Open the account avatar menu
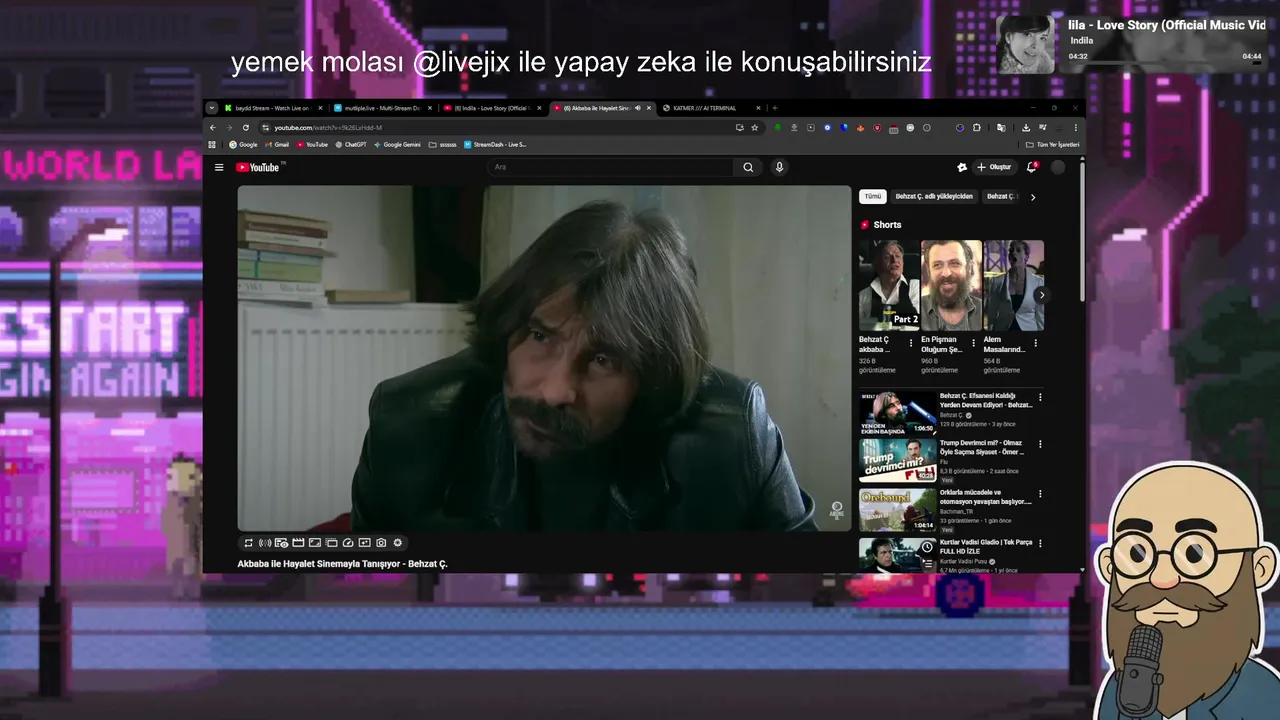This screenshot has width=1280, height=720. click(x=1058, y=167)
